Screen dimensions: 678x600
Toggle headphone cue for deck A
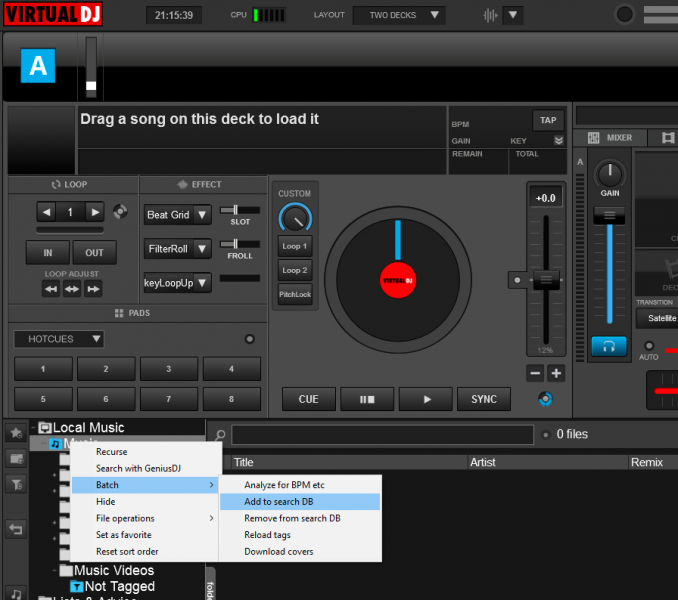click(x=609, y=346)
